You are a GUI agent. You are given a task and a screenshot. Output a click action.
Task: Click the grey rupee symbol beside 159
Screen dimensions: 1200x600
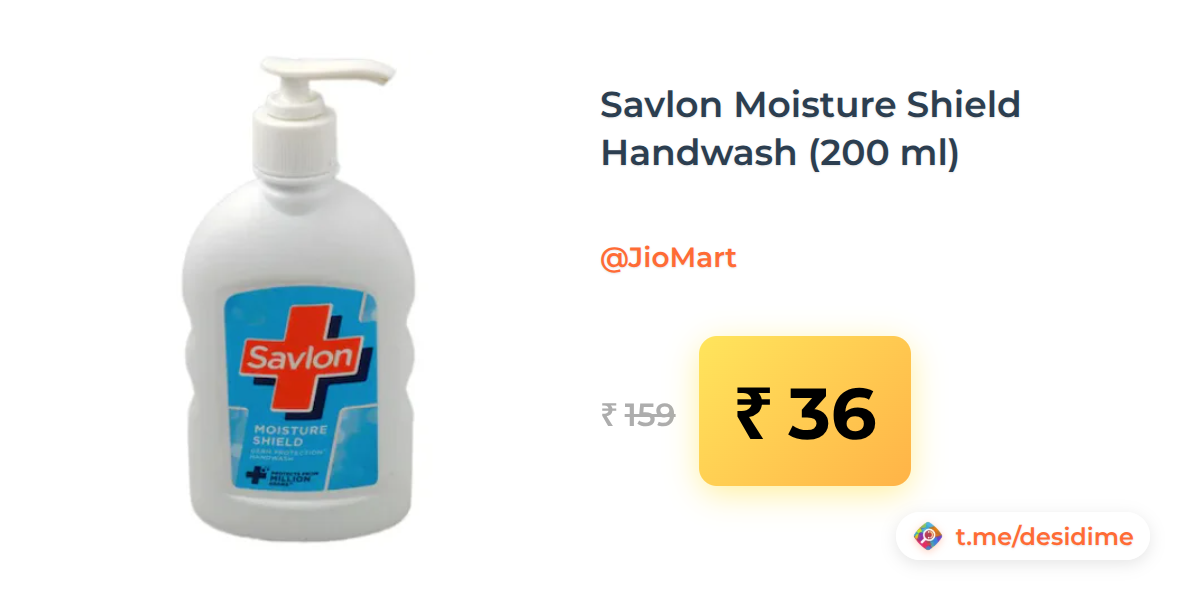(x=608, y=414)
